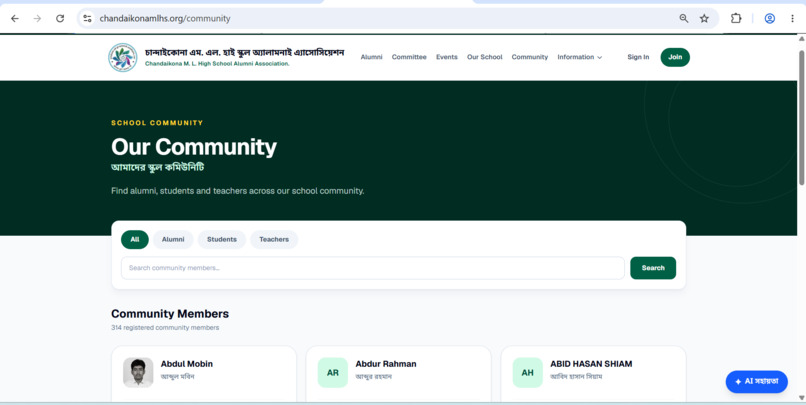Click the Our Community heading
This screenshot has height=405, width=806.
(x=194, y=147)
